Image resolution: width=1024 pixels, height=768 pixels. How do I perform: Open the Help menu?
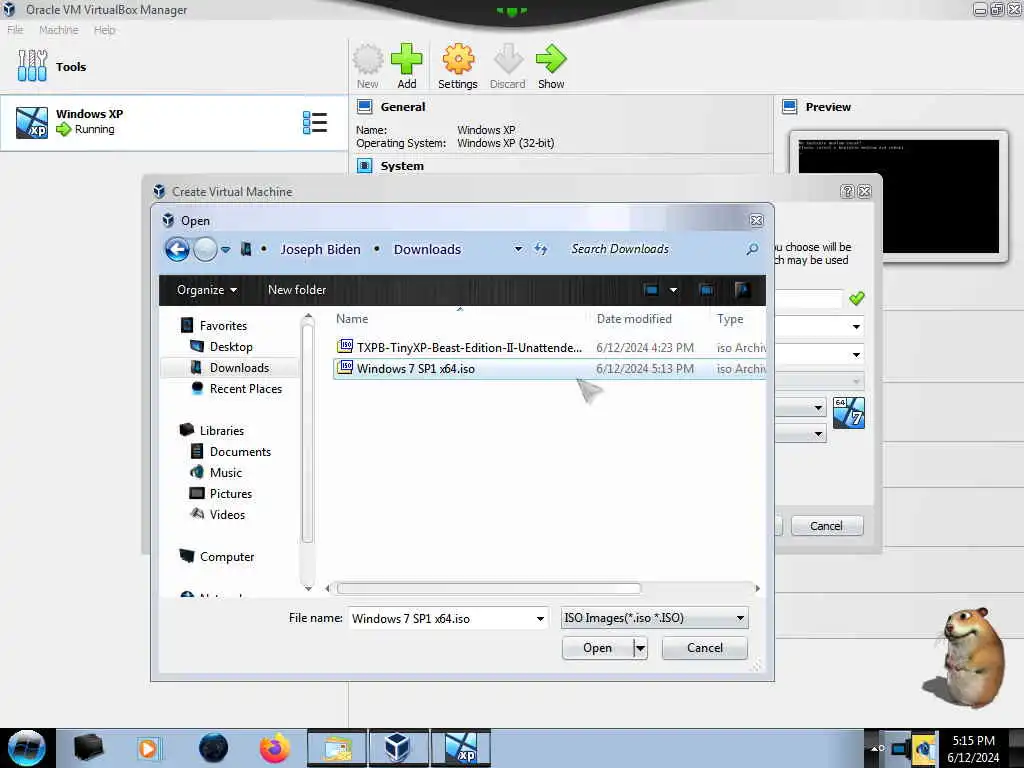104,30
